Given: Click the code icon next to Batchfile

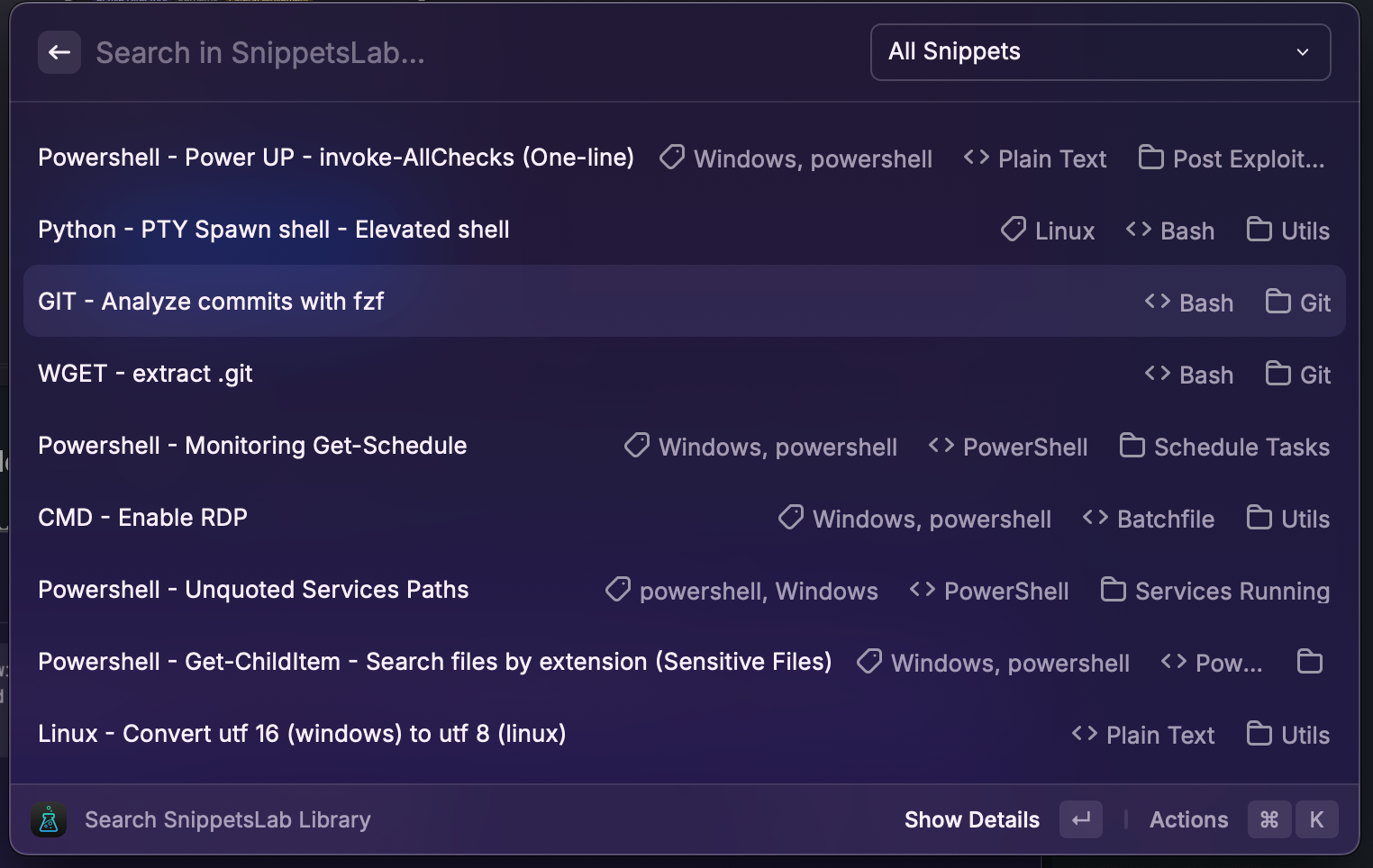Looking at the screenshot, I should tap(1095, 518).
